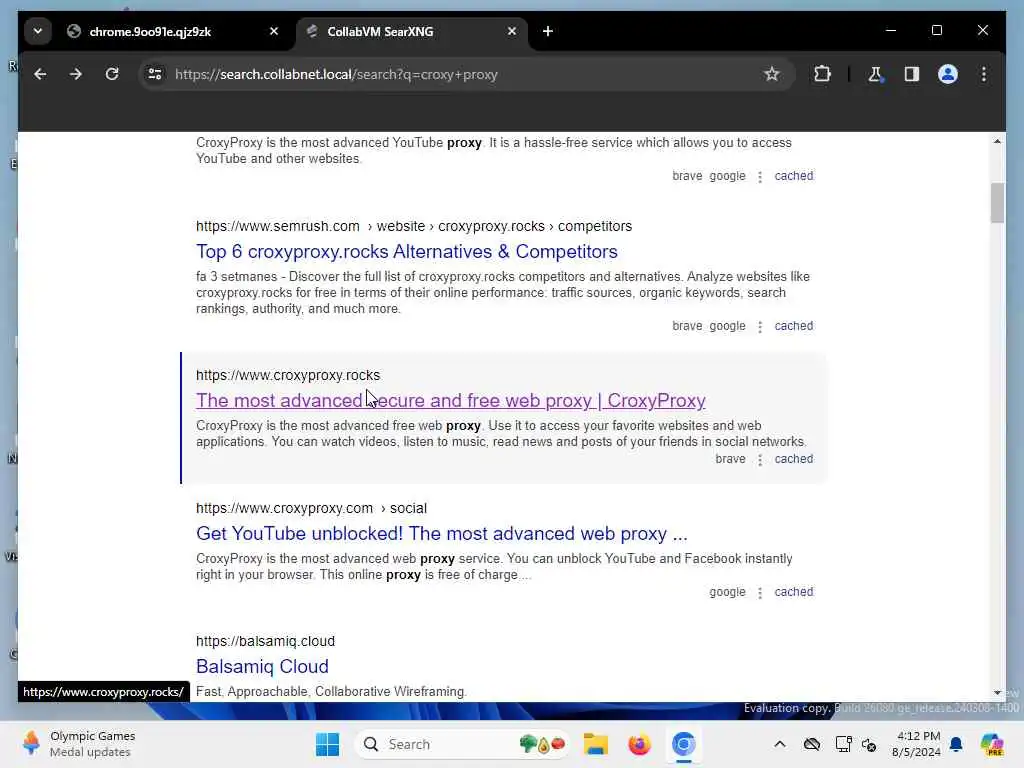Click the page scrollbar thumb
The image size is (1024, 768).
pyautogui.click(x=997, y=203)
